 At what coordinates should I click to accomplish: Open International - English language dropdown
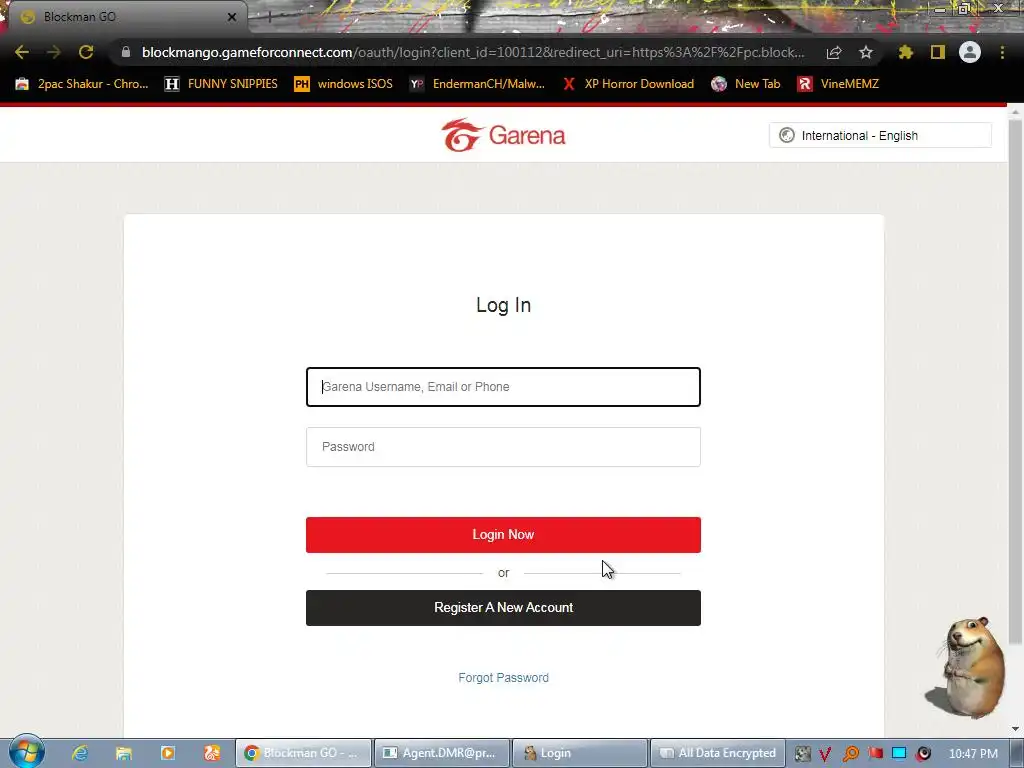(880, 135)
